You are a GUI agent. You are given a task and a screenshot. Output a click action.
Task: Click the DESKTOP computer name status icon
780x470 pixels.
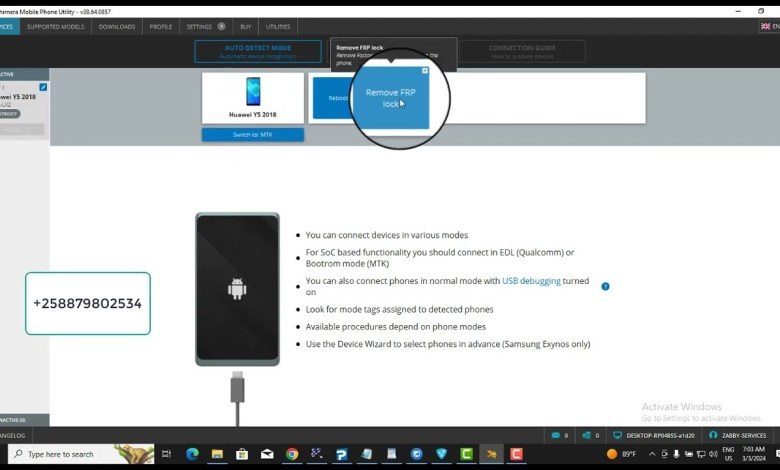coord(618,436)
